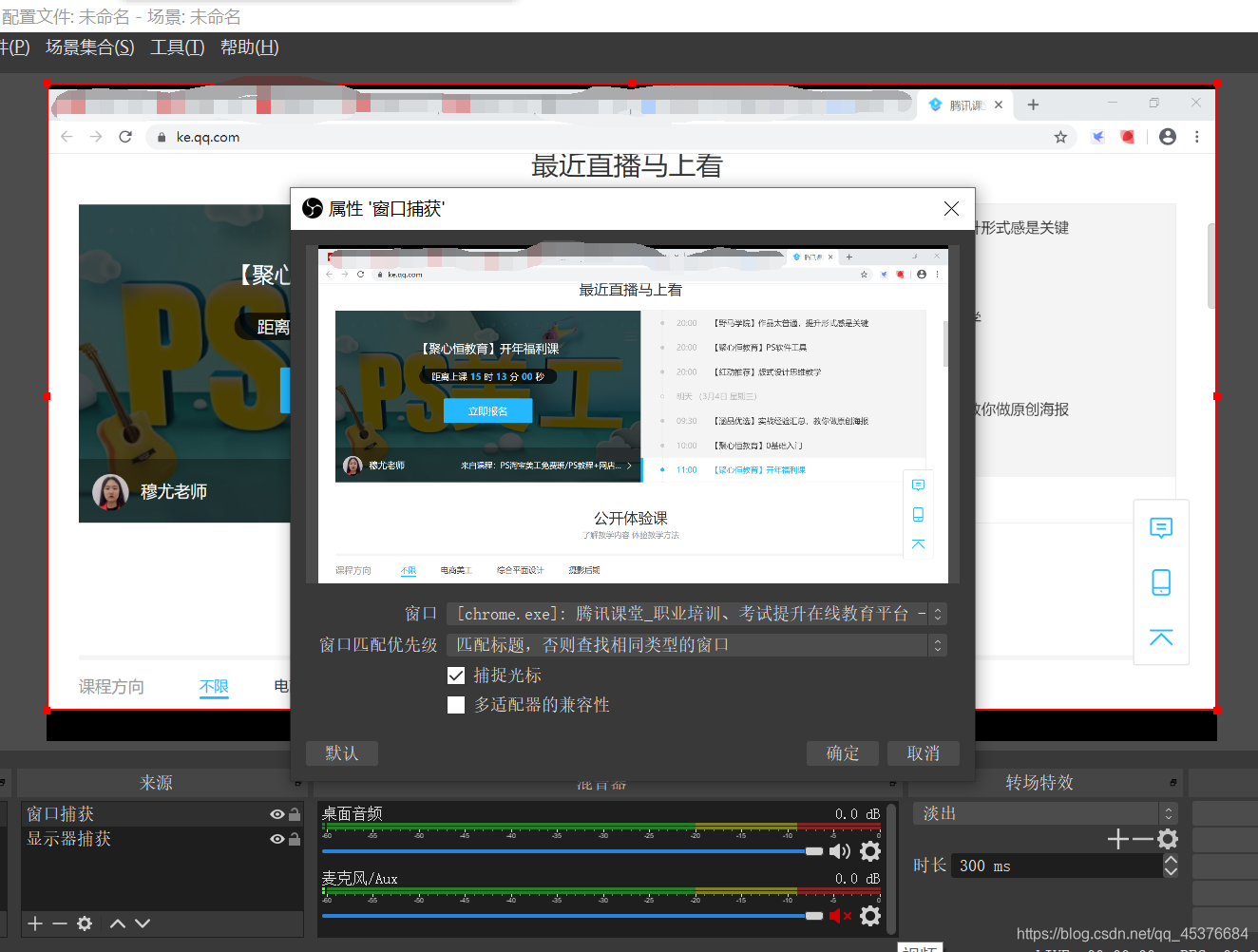Click the 麦克风/Aux volume slider handle

[x=814, y=916]
